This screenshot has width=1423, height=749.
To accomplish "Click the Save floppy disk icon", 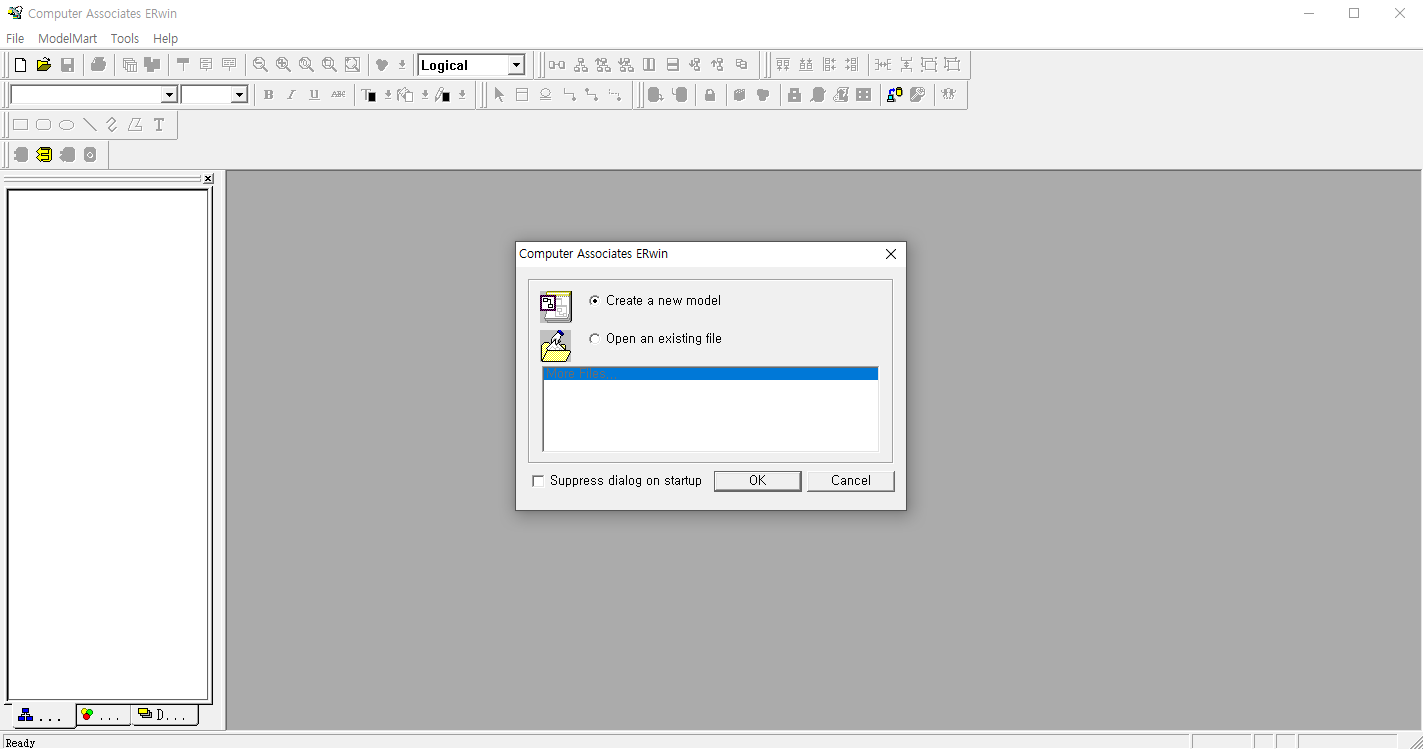I will 68,65.
